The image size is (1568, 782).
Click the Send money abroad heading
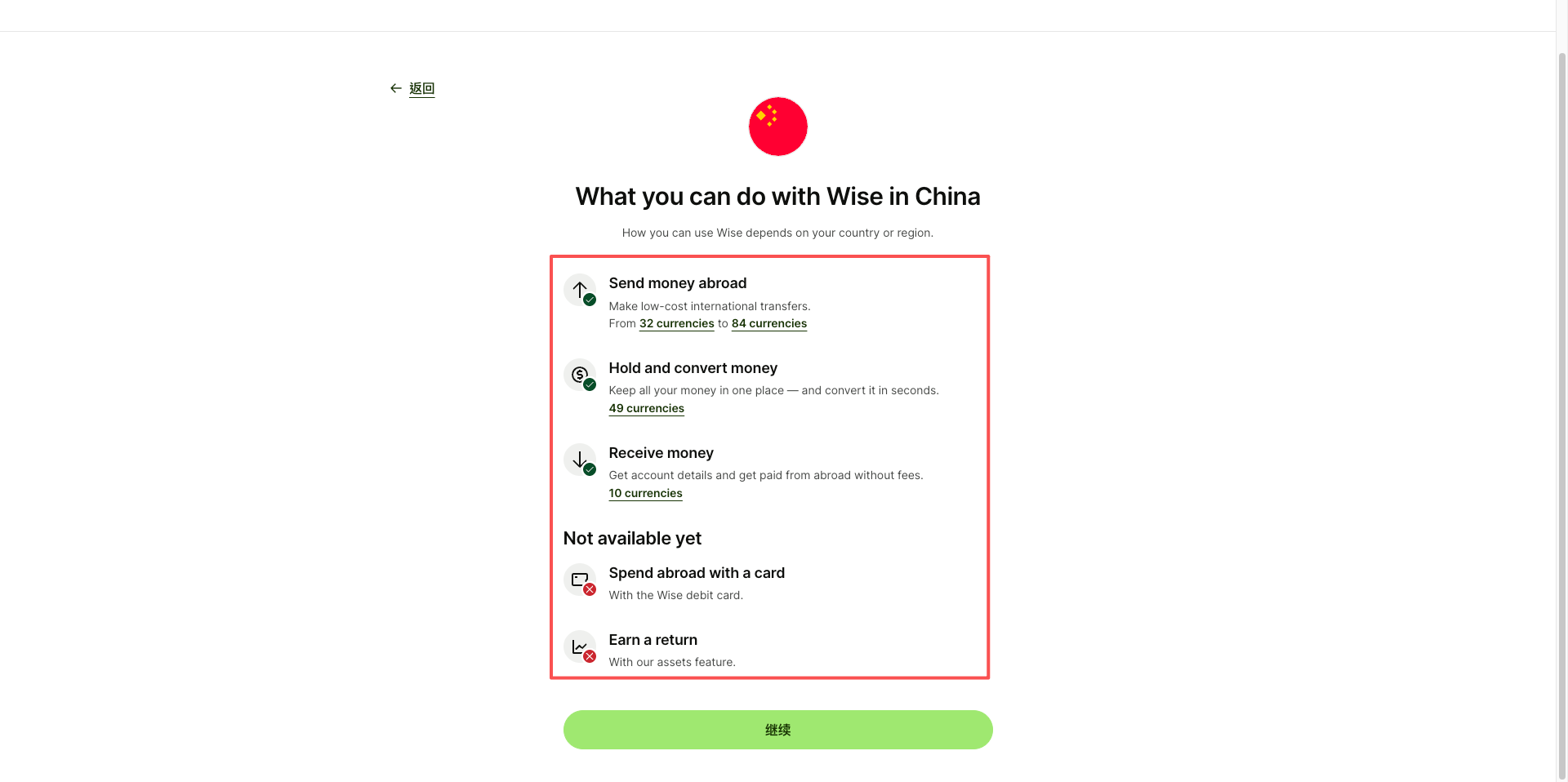677,283
